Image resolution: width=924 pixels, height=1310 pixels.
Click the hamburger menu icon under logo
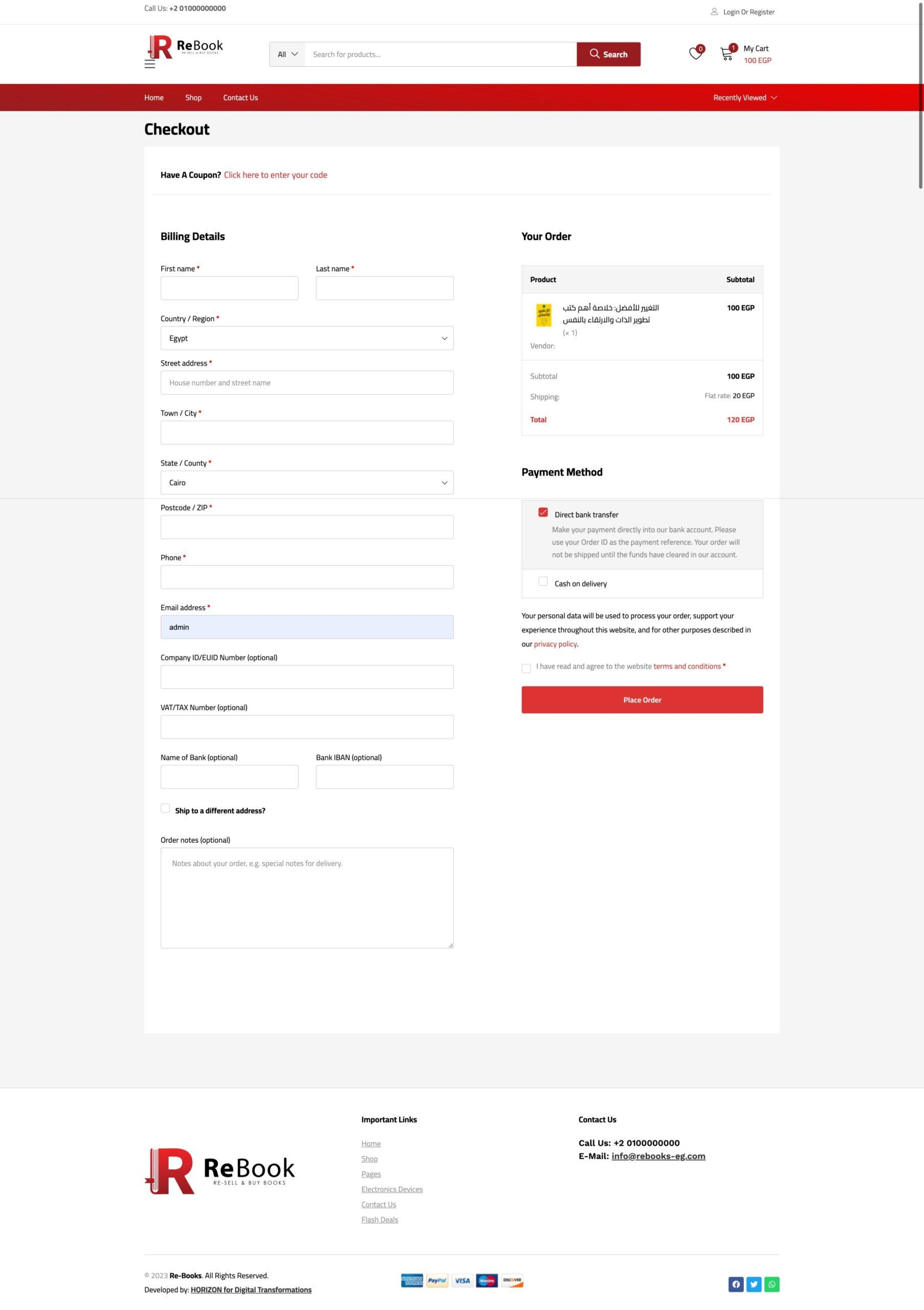click(149, 64)
